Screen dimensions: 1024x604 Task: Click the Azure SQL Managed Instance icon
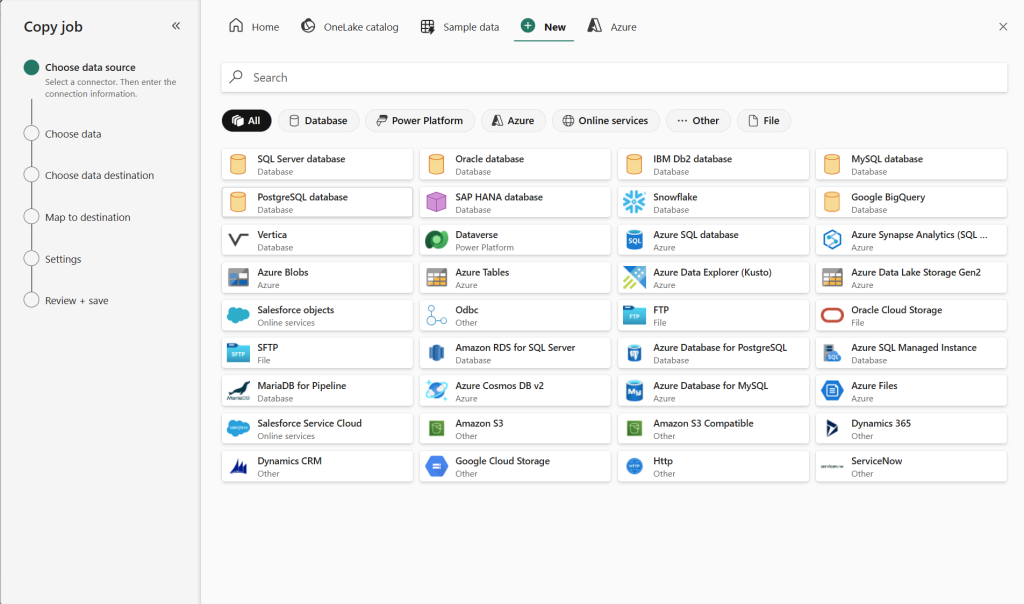(832, 353)
